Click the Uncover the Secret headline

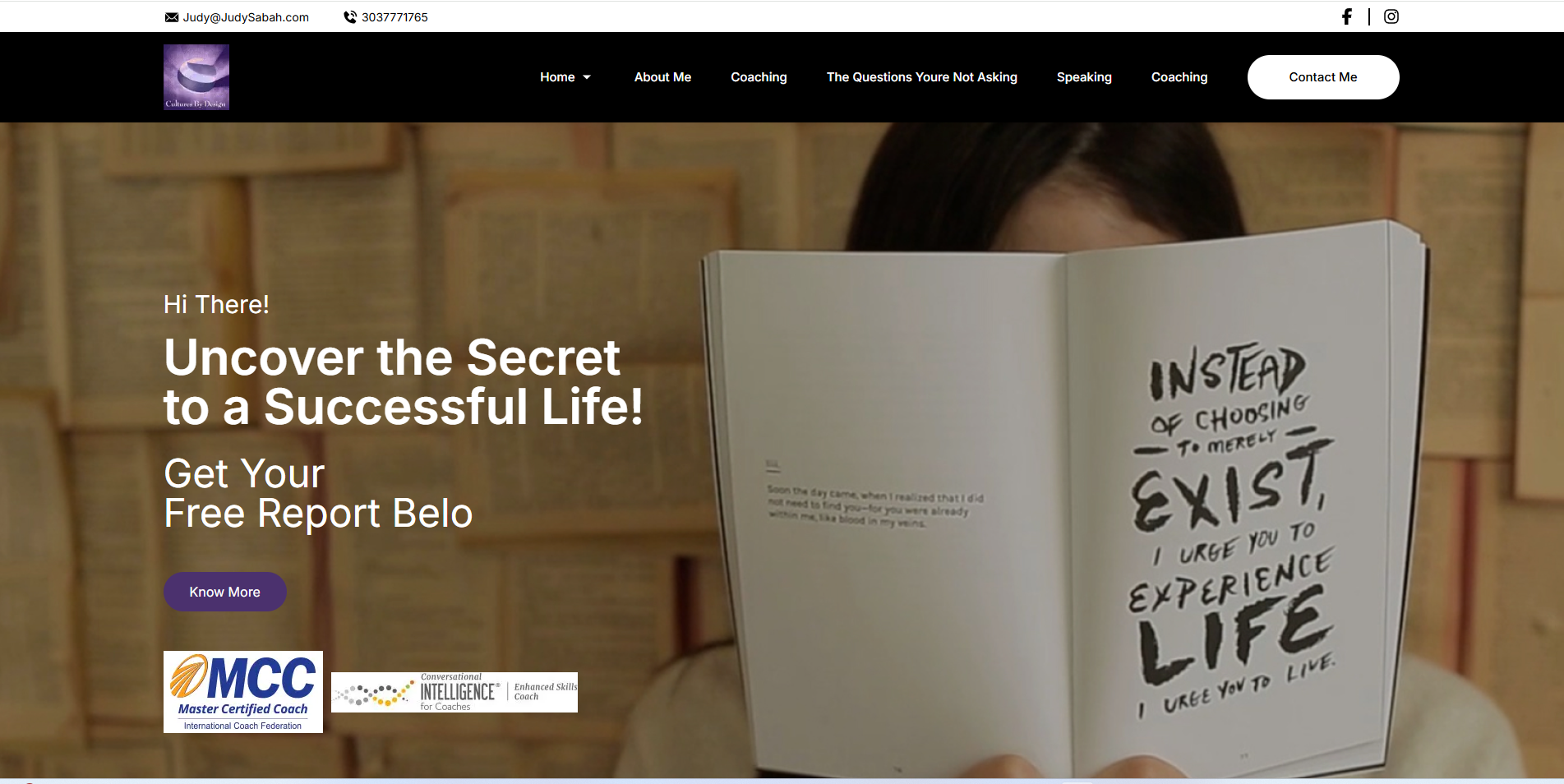pyautogui.click(x=403, y=382)
